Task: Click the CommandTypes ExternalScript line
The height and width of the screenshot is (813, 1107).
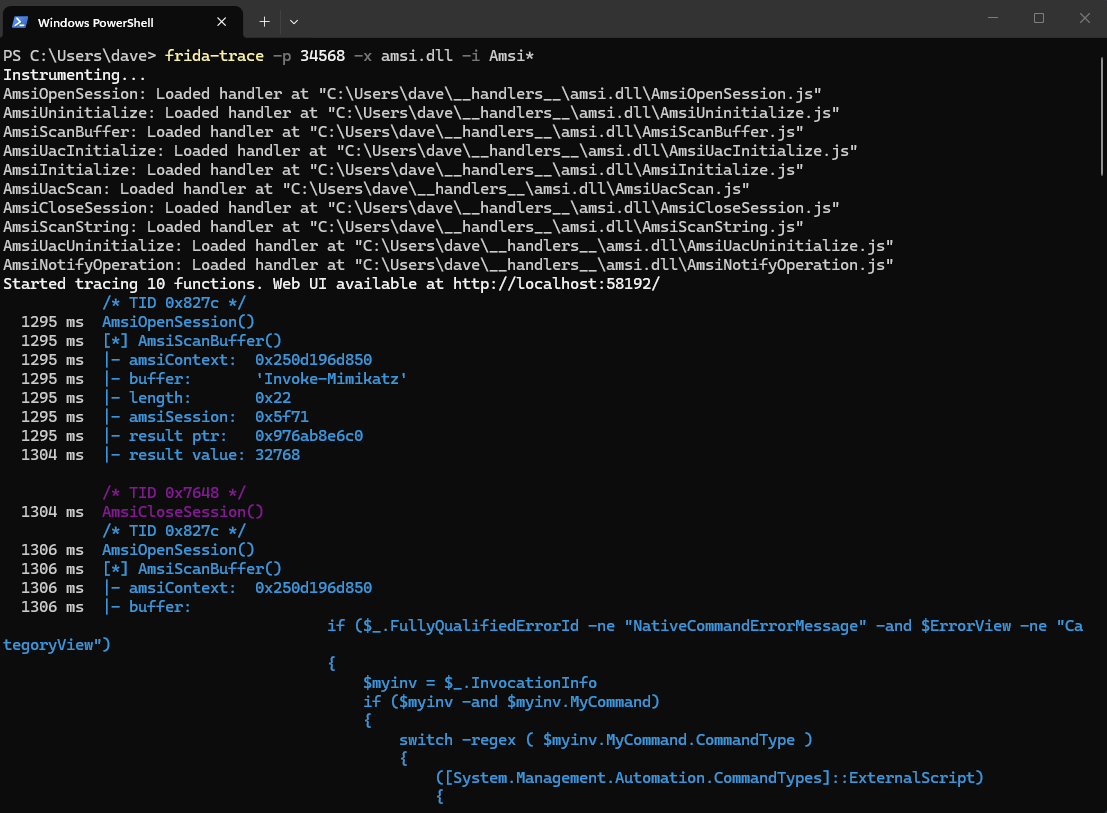Action: pos(710,778)
